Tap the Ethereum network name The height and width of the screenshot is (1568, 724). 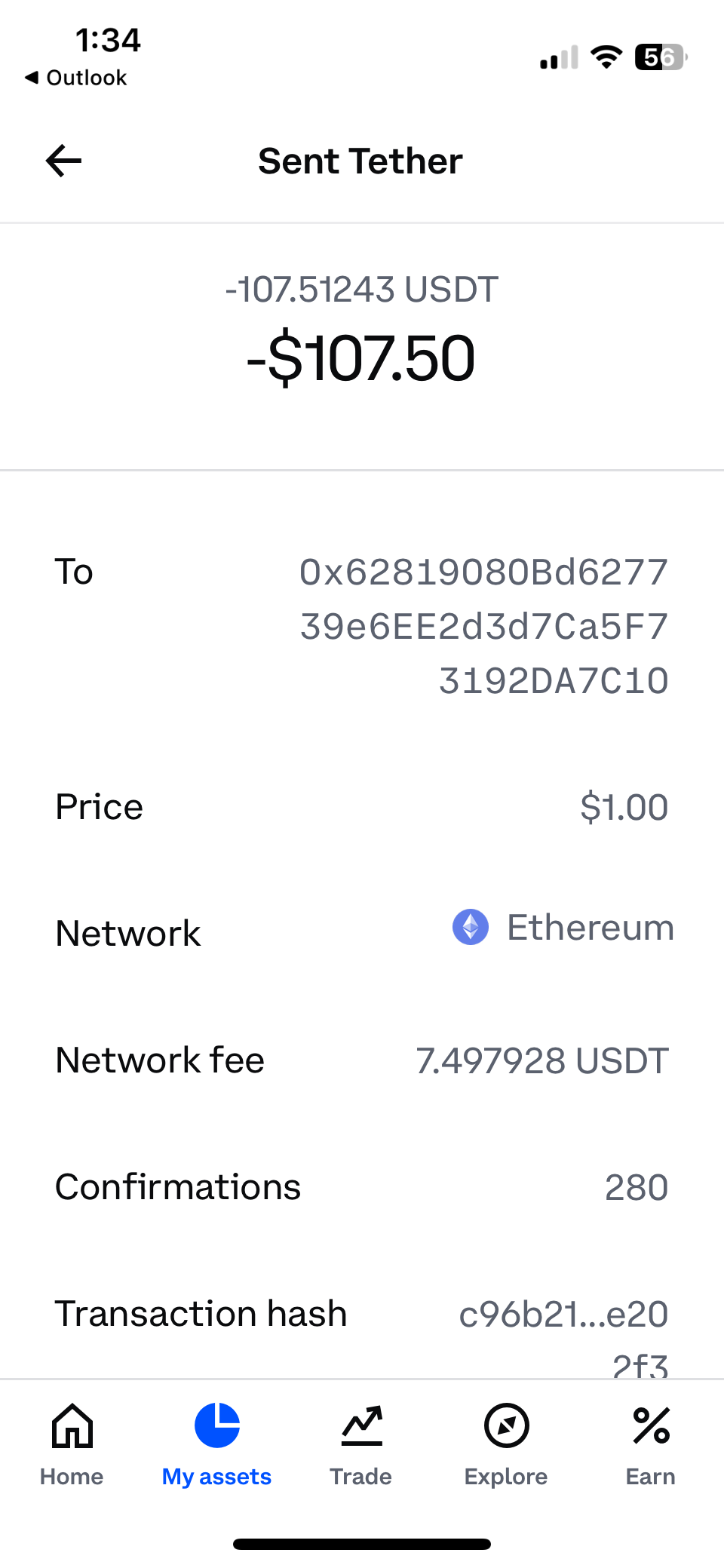coord(591,927)
